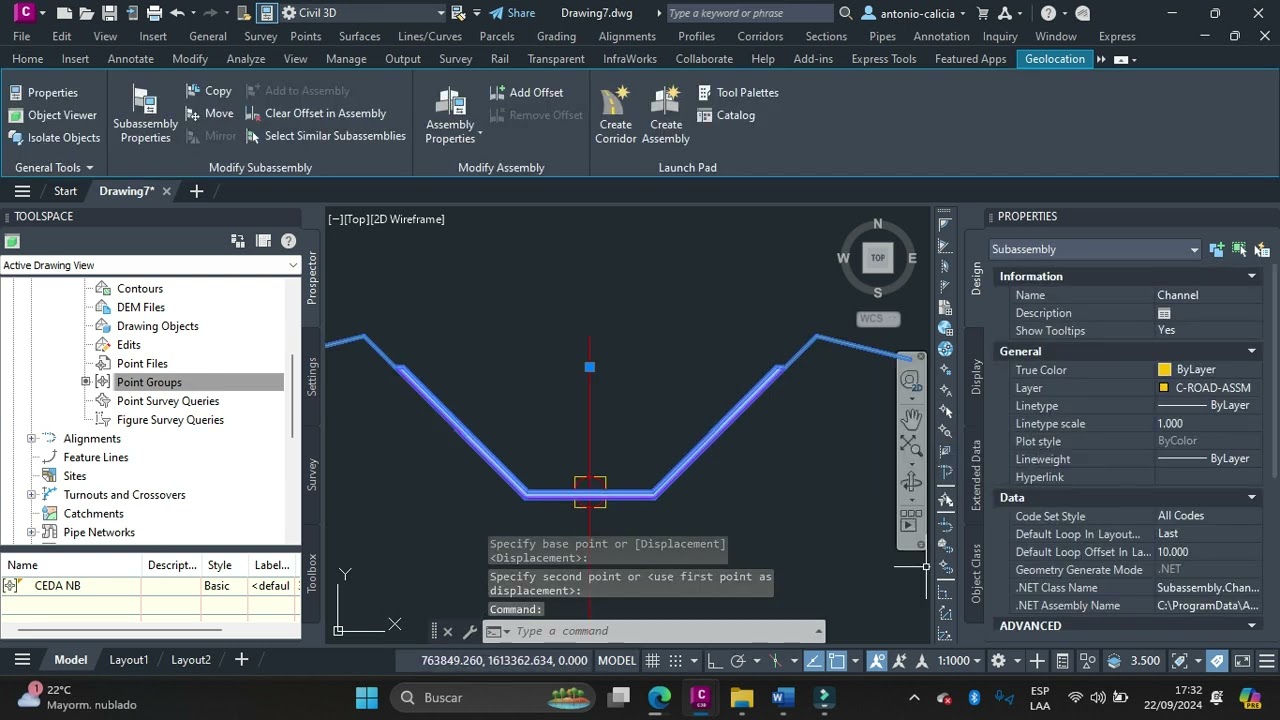Click the Share button
The height and width of the screenshot is (720, 1280).
point(511,13)
